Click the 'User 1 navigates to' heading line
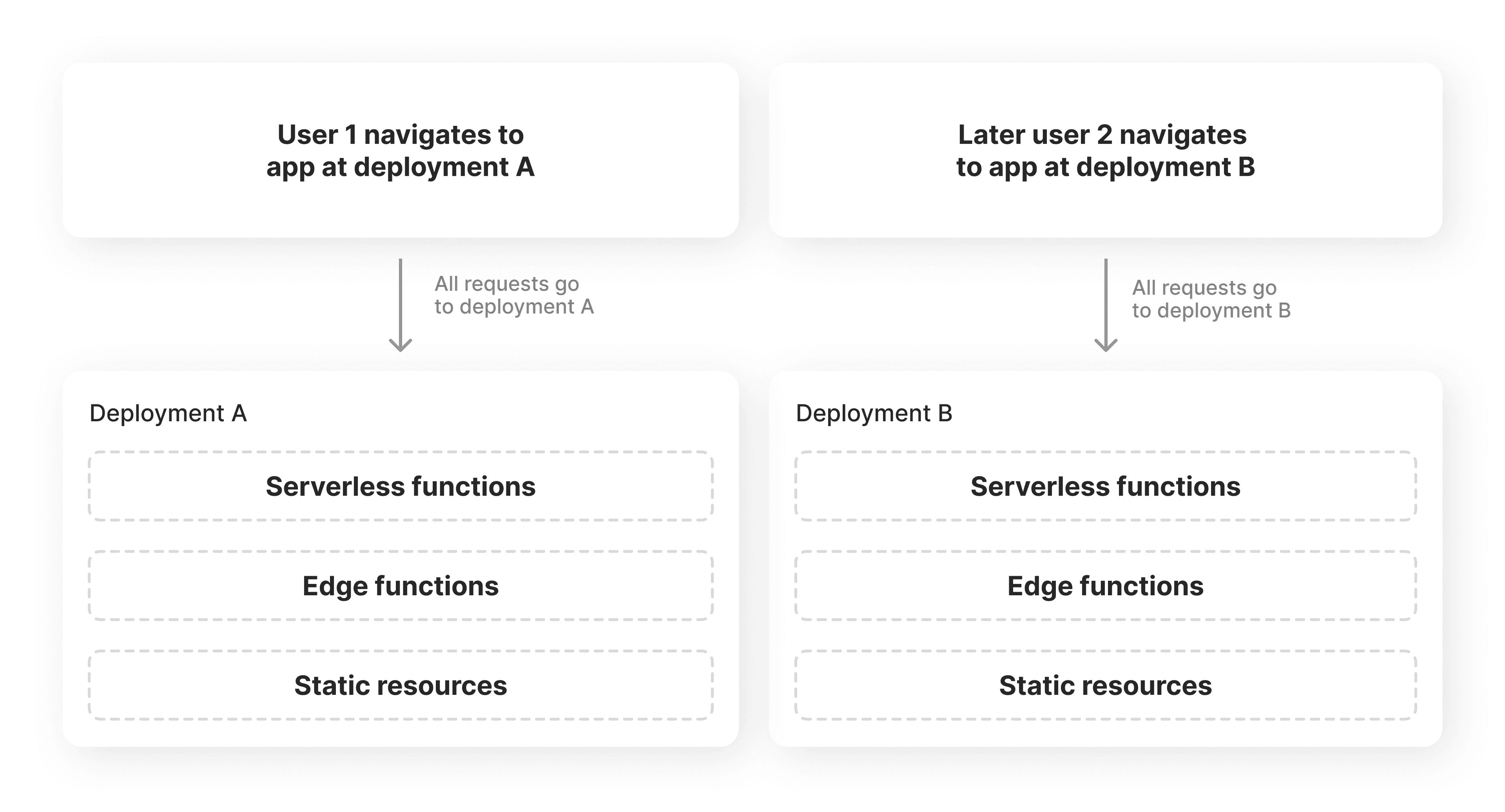The width and height of the screenshot is (1505, 812). tap(401, 135)
